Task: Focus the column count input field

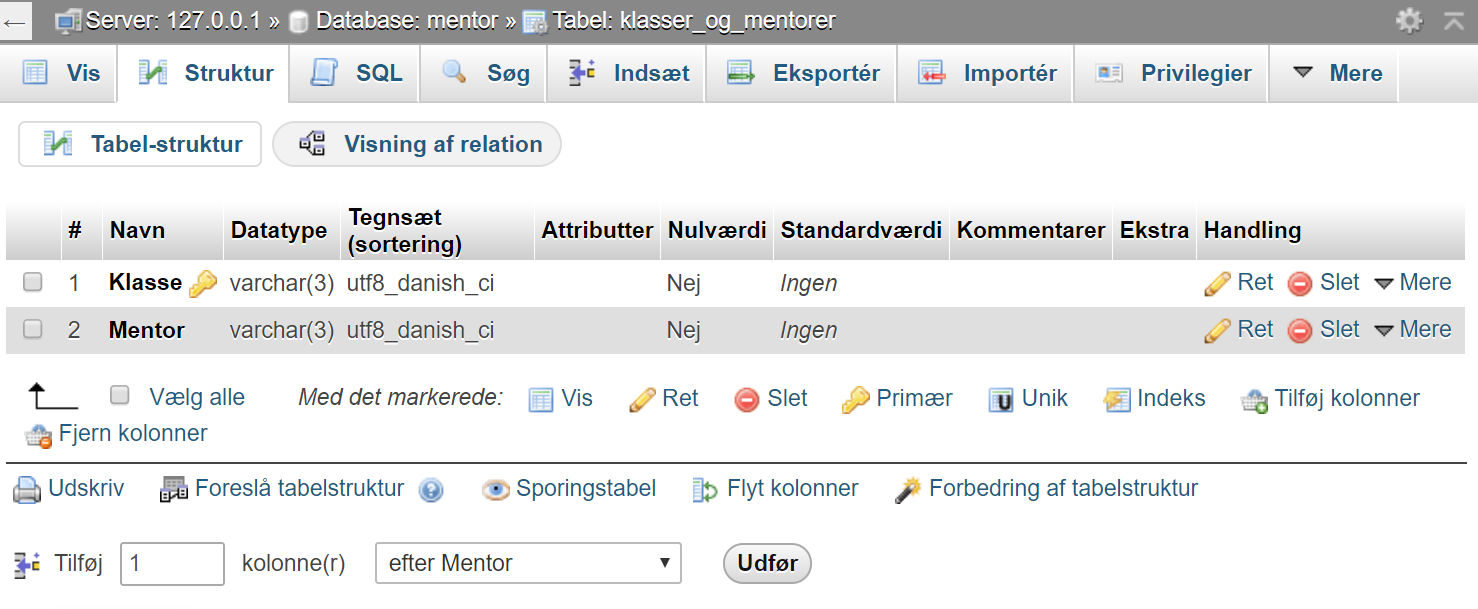Action: (172, 564)
